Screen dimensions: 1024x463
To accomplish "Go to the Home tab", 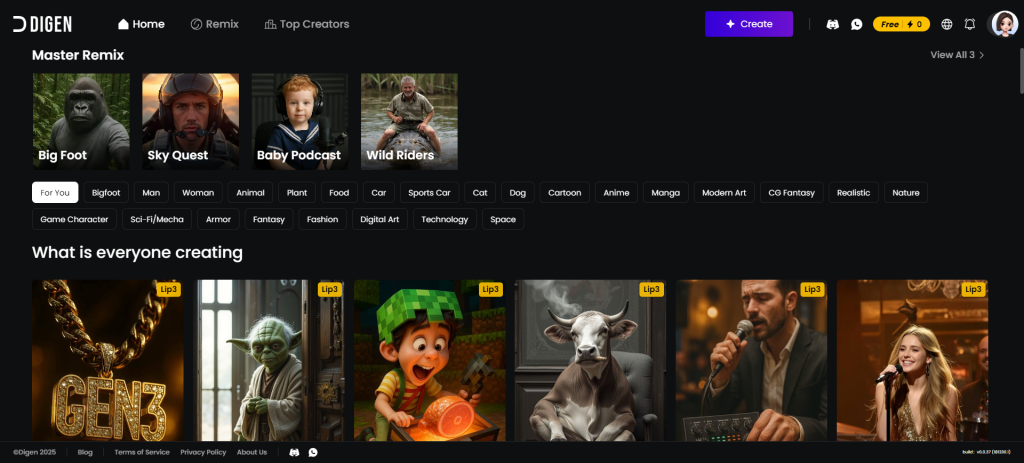I will (141, 24).
